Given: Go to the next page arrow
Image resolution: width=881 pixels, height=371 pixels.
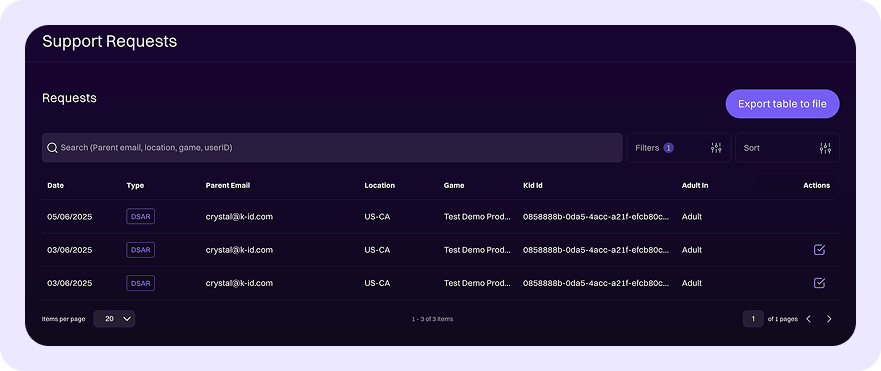Looking at the screenshot, I should tap(829, 319).
